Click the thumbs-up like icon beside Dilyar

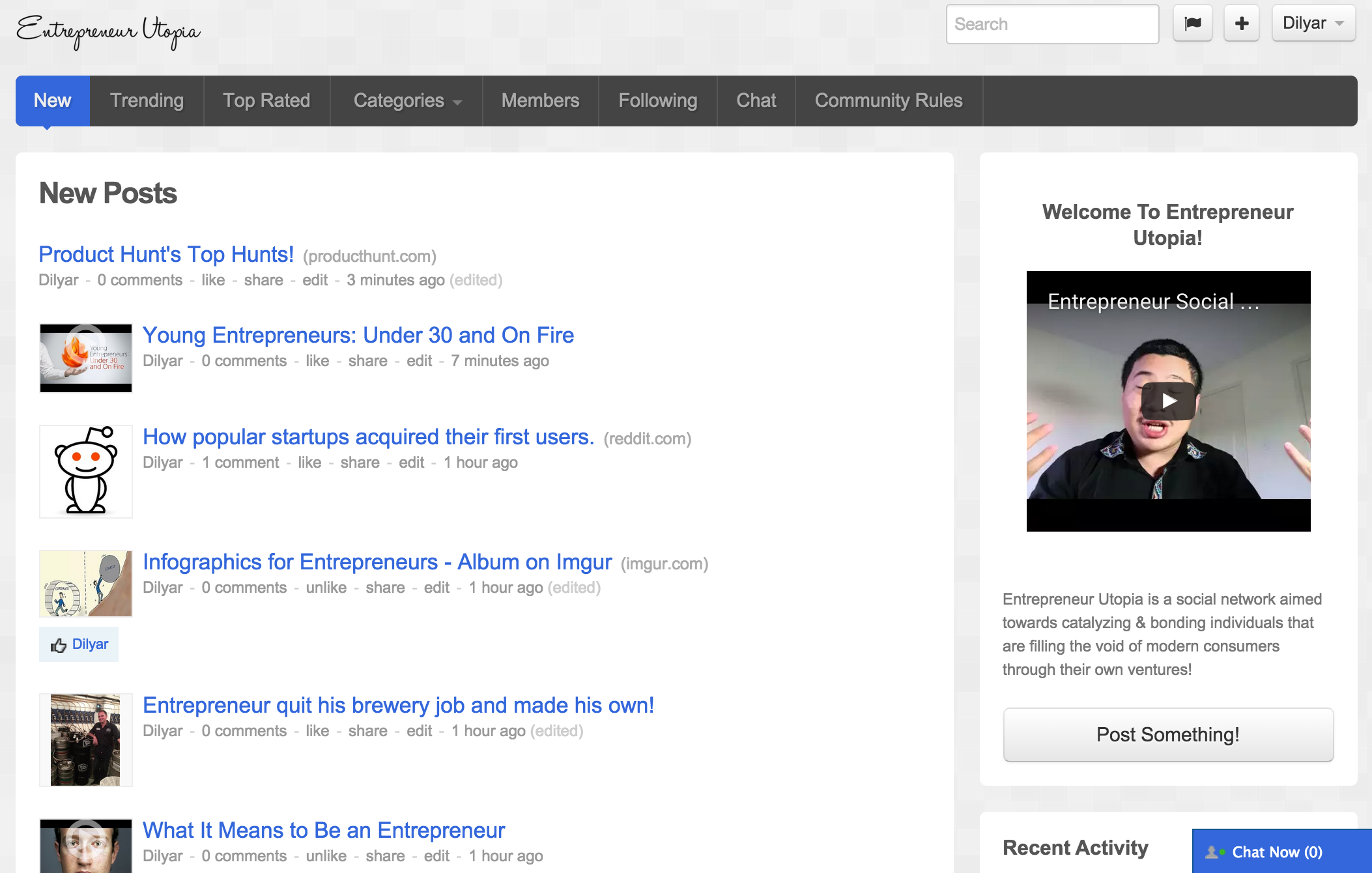[x=59, y=645]
